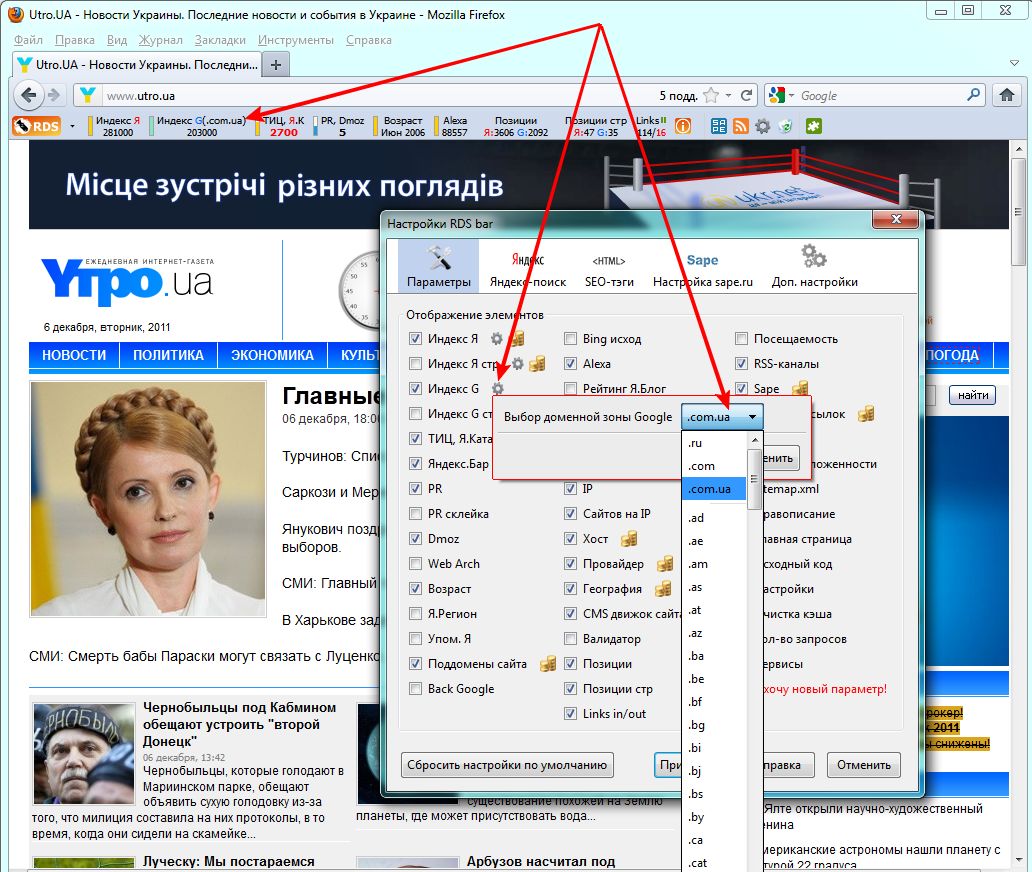Click the найти button on Utro.ua page
The image size is (1032, 872).
(x=973, y=395)
